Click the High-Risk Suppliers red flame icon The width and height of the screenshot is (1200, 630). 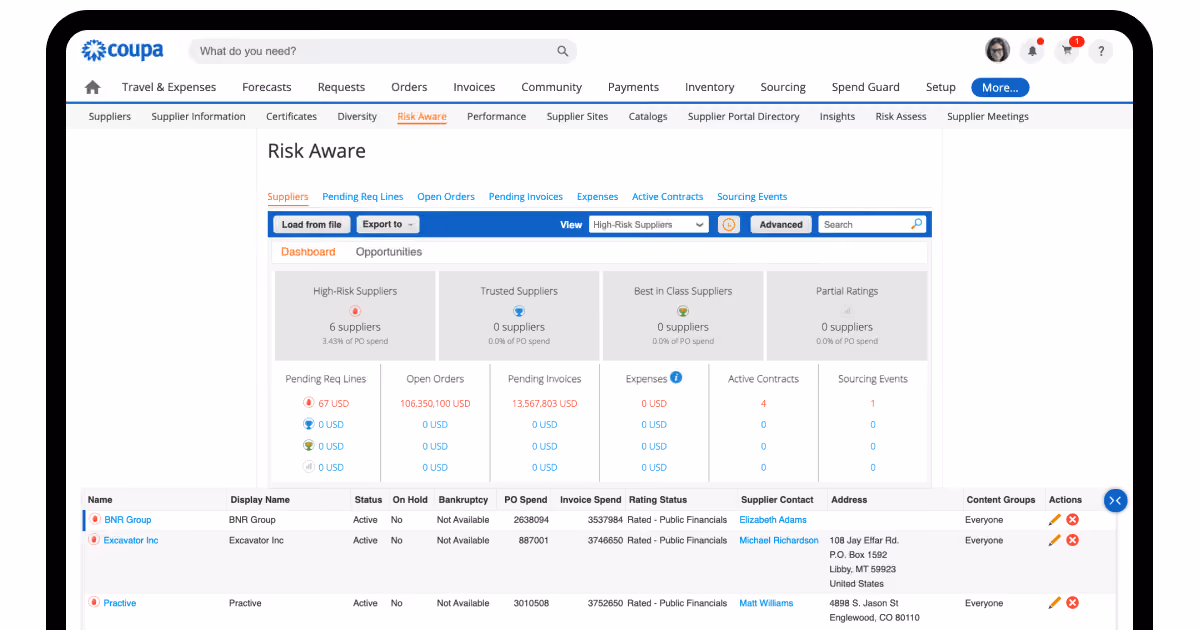(x=355, y=311)
